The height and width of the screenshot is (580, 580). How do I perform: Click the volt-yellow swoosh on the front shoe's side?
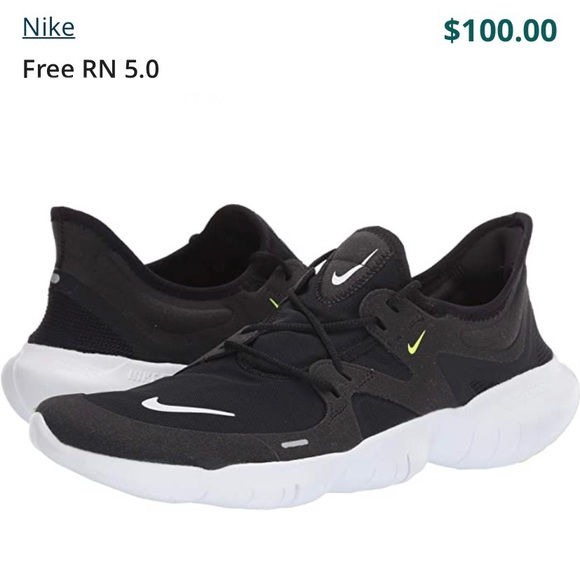417,342
